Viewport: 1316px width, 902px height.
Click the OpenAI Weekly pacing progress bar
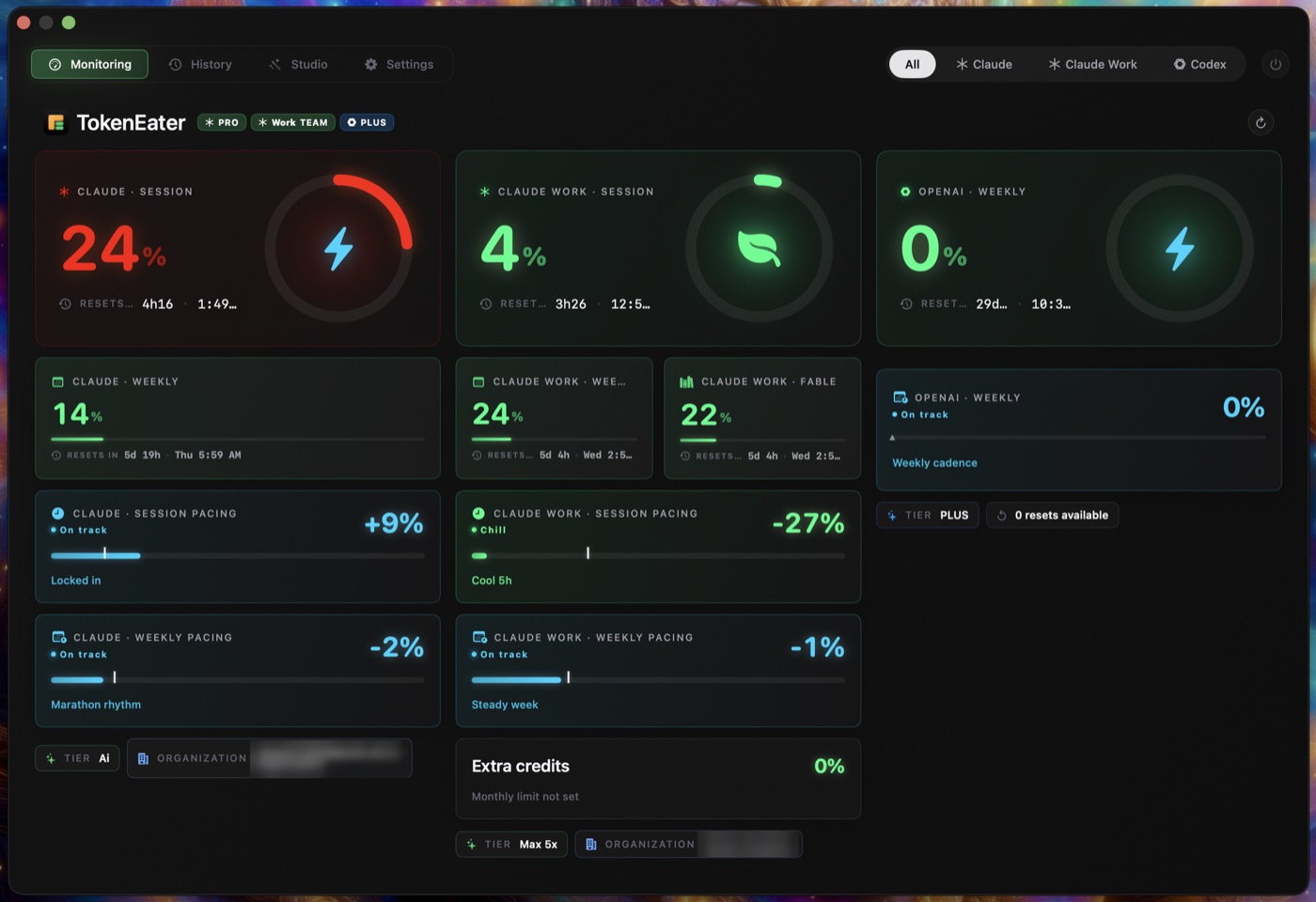tap(1079, 438)
